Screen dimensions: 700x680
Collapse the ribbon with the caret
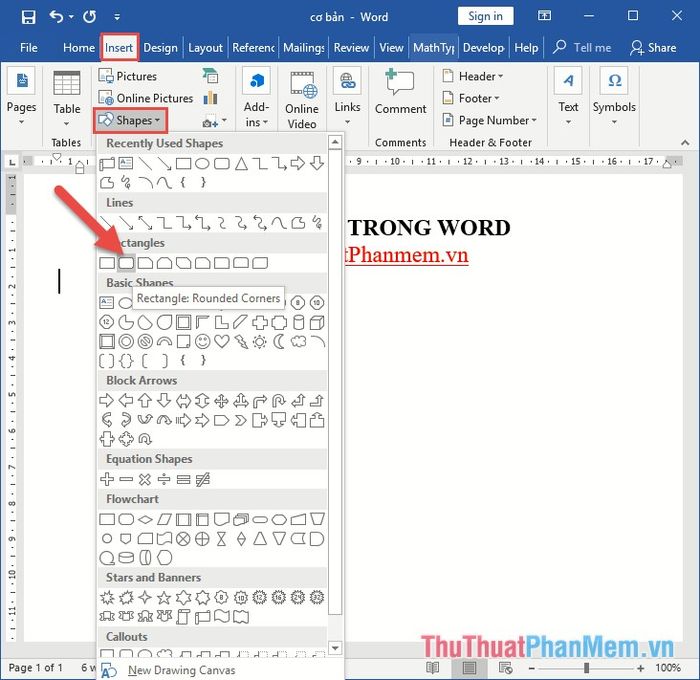tap(685, 143)
